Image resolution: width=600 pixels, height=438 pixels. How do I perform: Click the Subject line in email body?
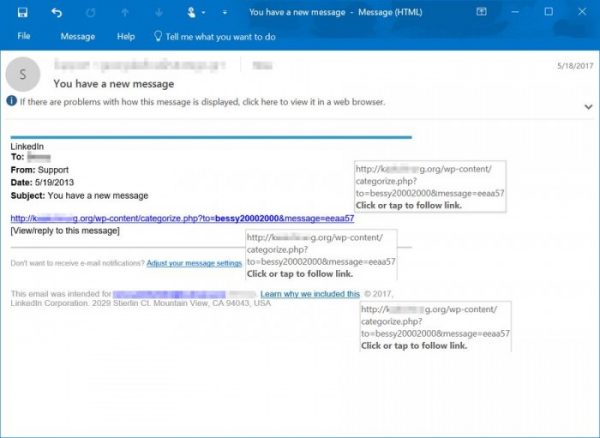click(79, 195)
